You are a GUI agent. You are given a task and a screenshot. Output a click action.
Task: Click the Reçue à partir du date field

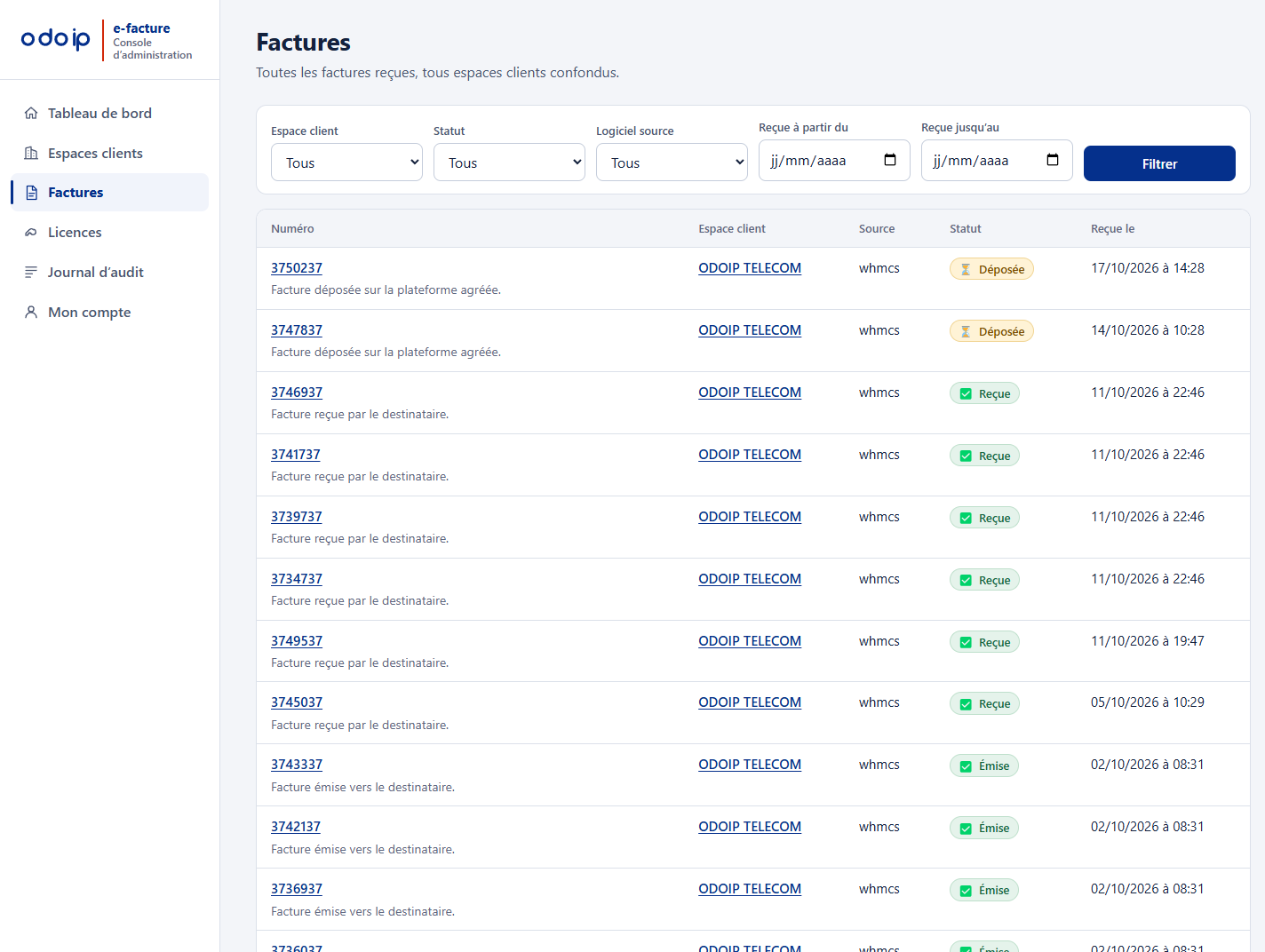(835, 160)
